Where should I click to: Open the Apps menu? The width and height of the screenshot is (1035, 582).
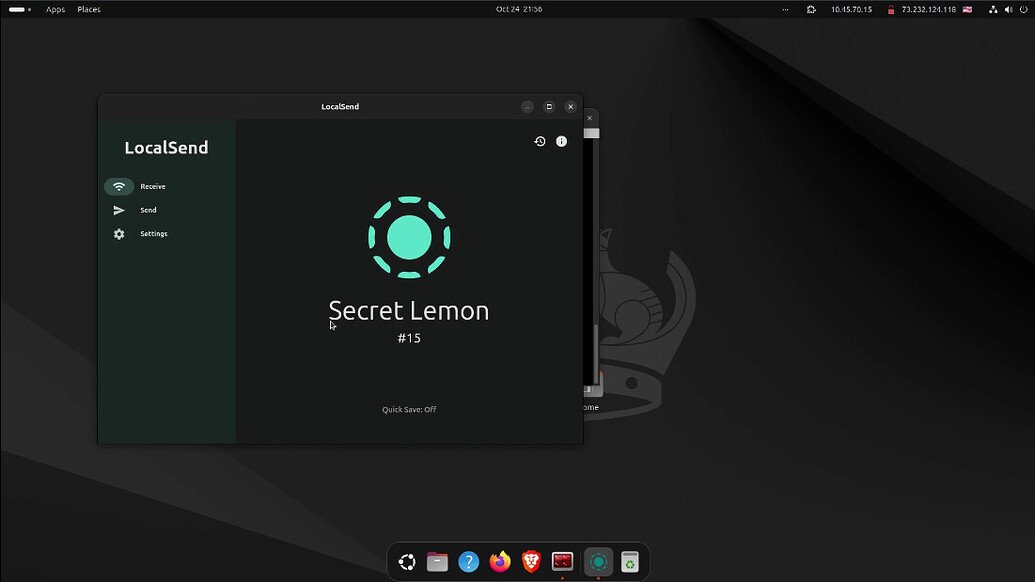pos(55,9)
